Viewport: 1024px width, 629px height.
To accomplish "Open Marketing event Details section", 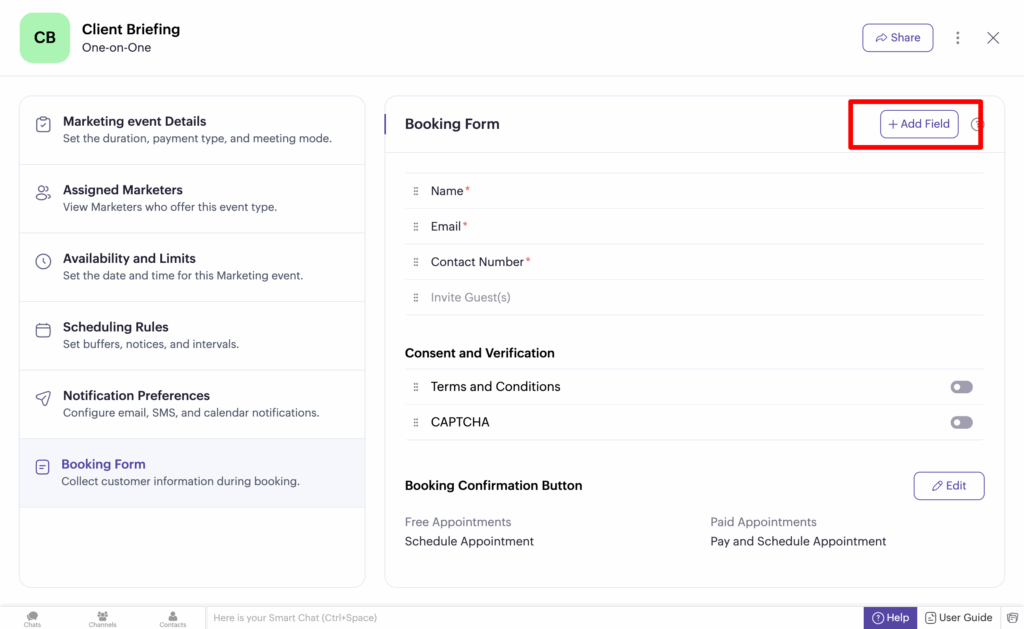I will [x=192, y=130].
